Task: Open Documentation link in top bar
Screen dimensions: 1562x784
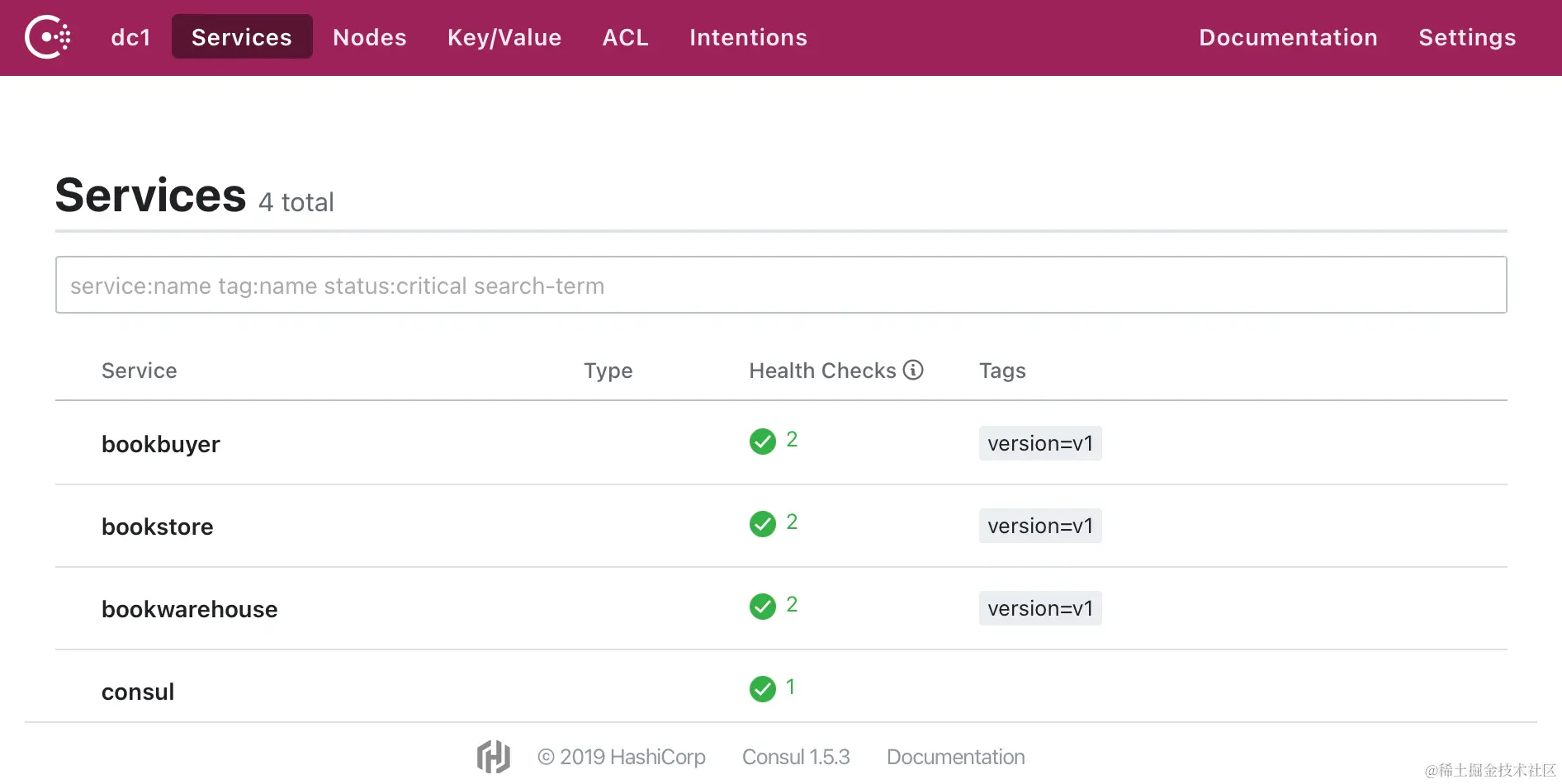Action: tap(1288, 37)
